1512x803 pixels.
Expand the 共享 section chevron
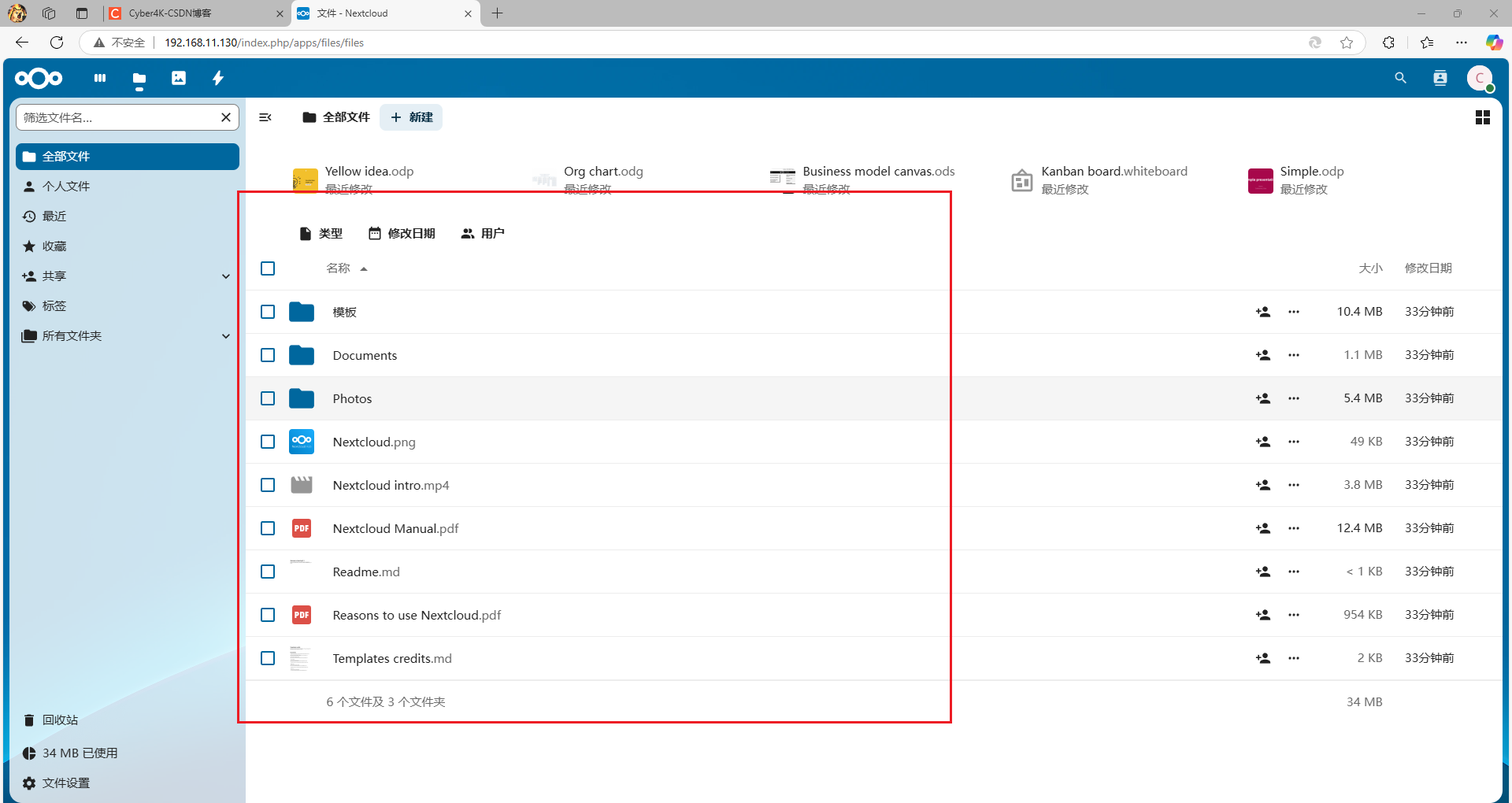pos(226,276)
